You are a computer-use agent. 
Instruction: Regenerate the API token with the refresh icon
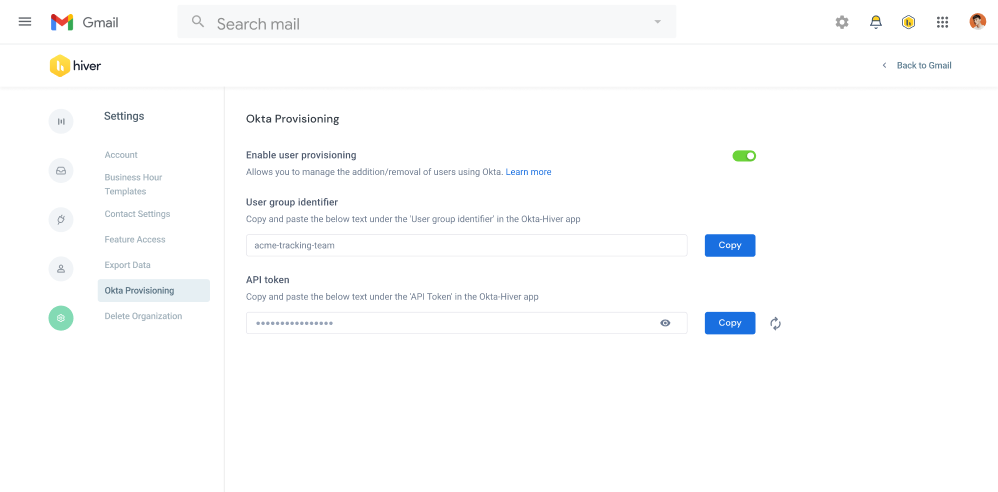point(775,323)
